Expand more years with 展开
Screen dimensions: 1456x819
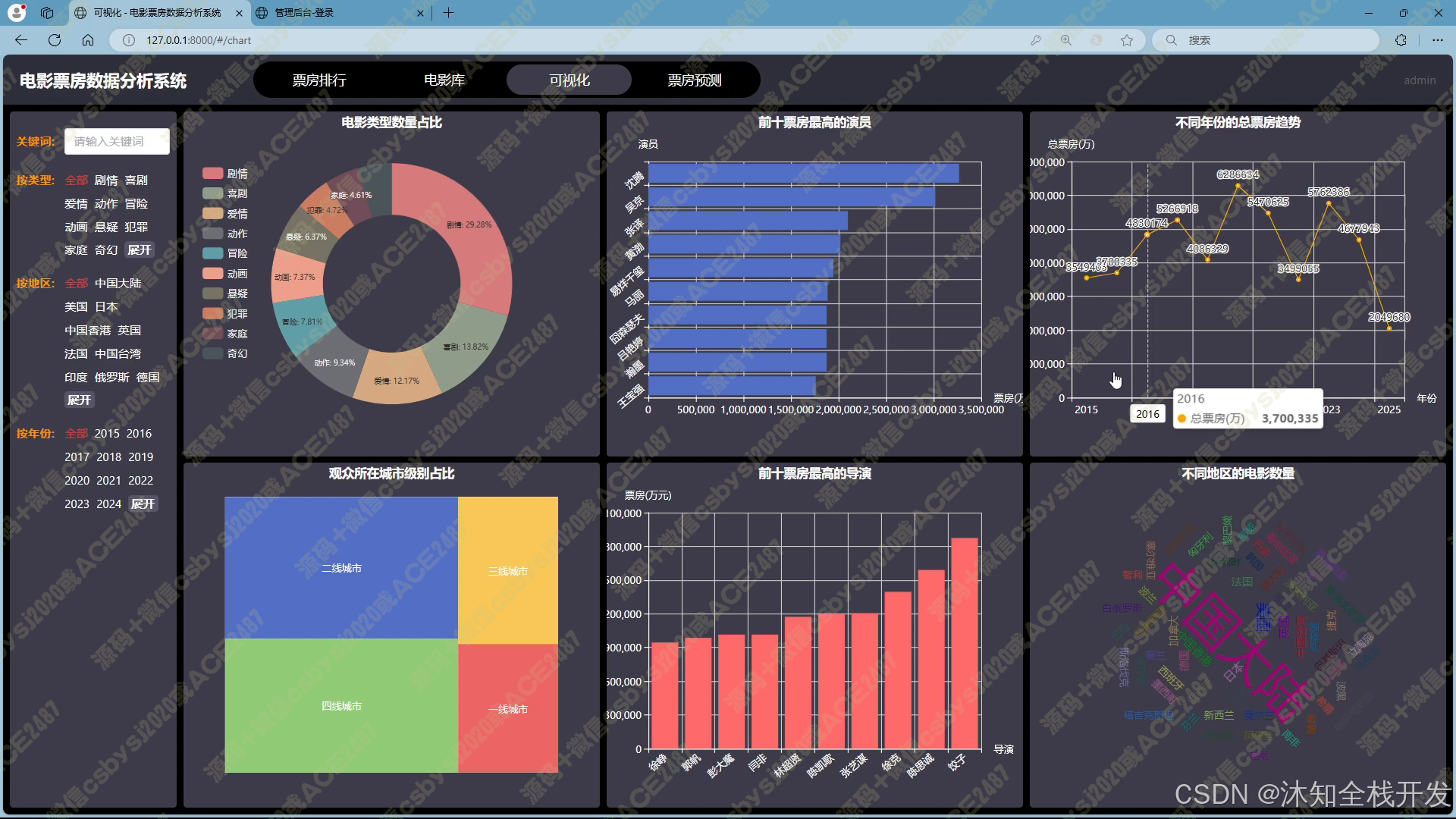click(x=143, y=504)
